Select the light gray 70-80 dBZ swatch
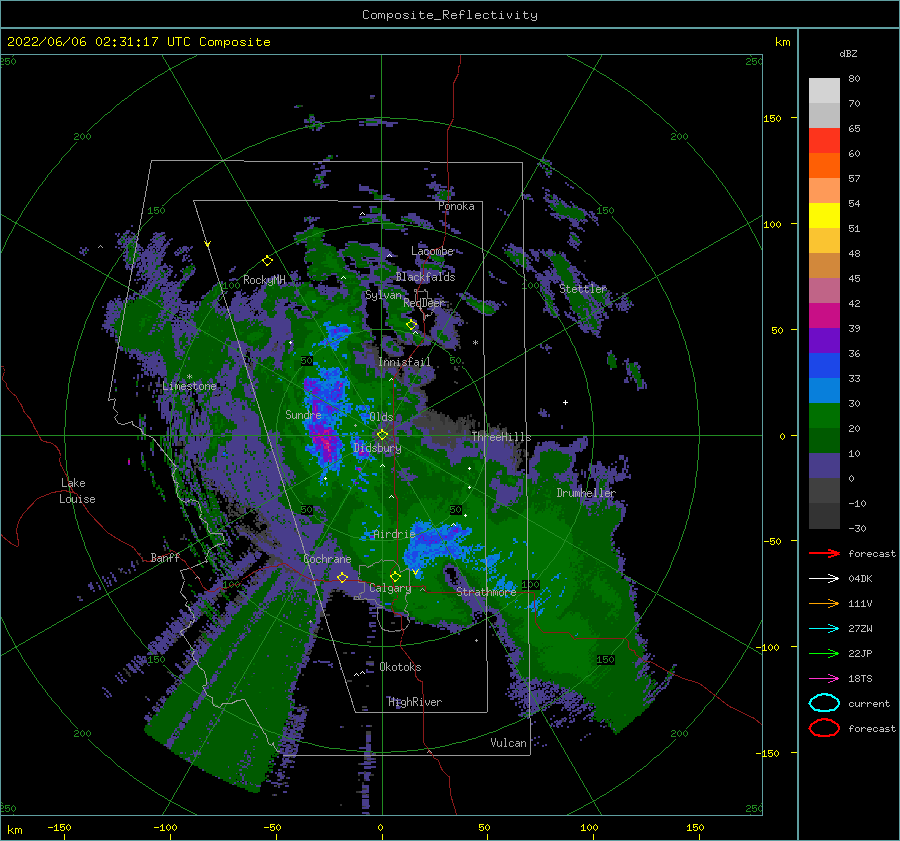The height and width of the screenshot is (841, 900). coord(824,91)
